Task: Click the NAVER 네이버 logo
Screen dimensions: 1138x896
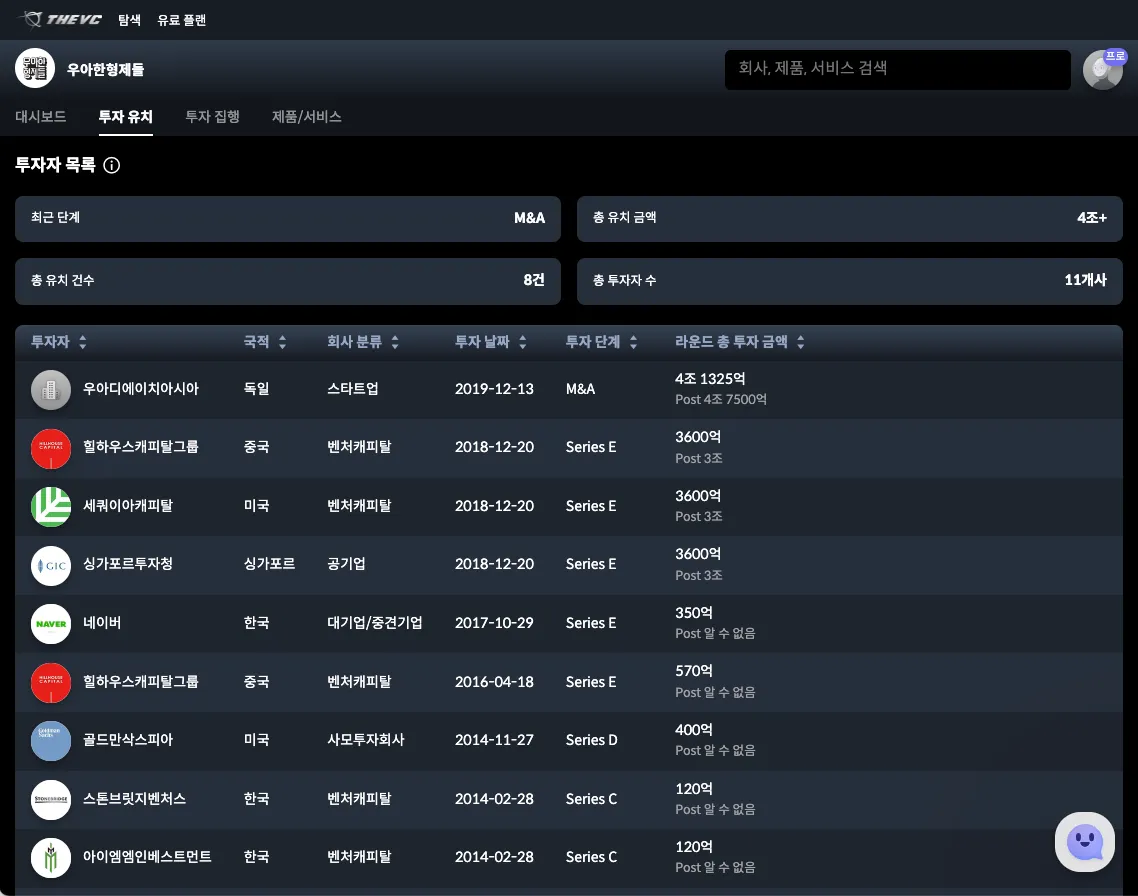Action: [51, 623]
